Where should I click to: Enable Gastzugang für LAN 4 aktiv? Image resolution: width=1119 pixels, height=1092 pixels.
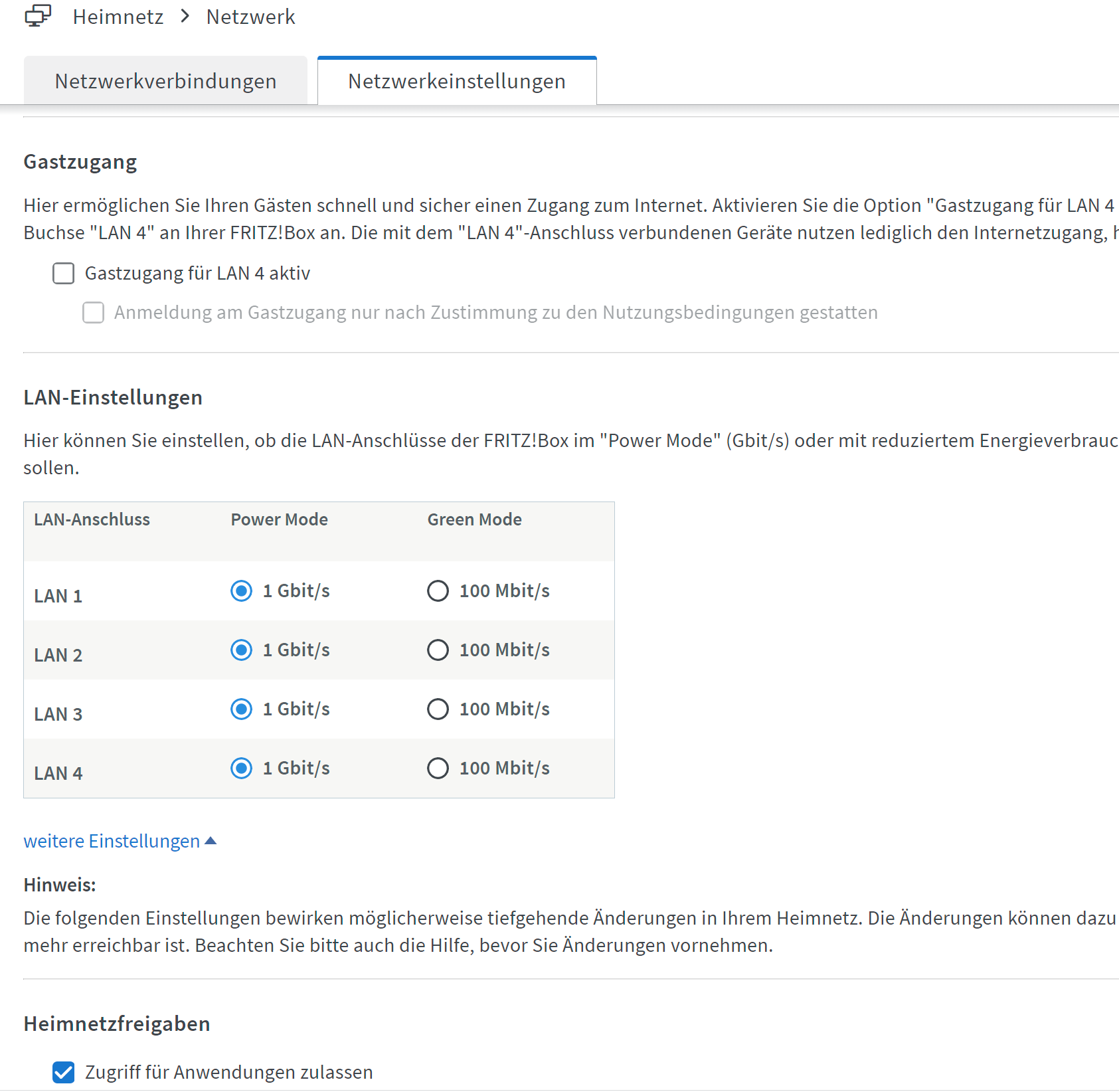[x=64, y=273]
